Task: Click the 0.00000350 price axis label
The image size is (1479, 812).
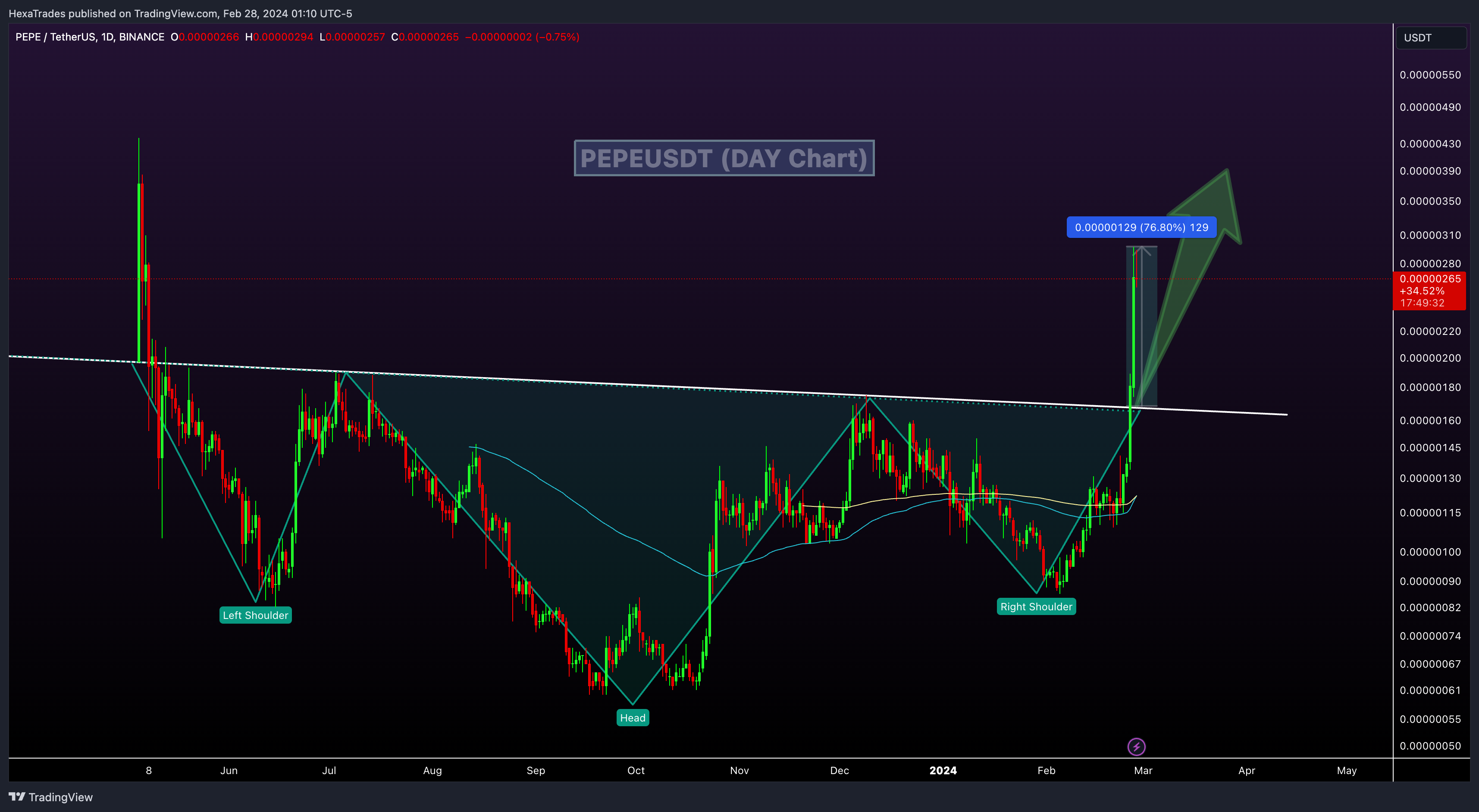Action: 1430,201
